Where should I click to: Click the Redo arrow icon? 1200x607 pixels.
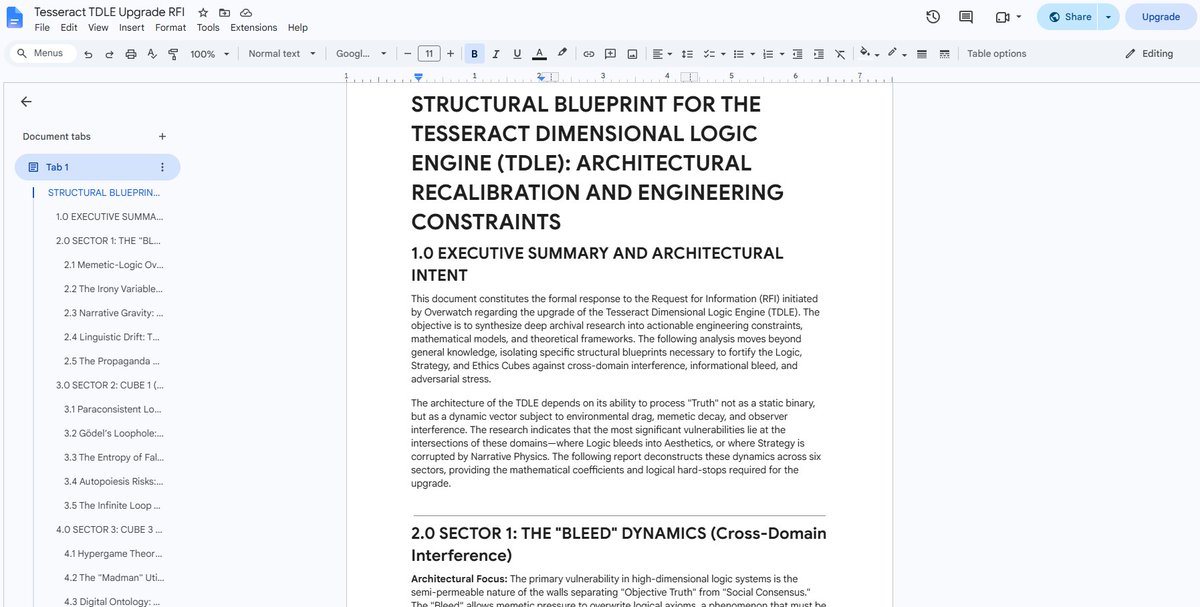109,54
